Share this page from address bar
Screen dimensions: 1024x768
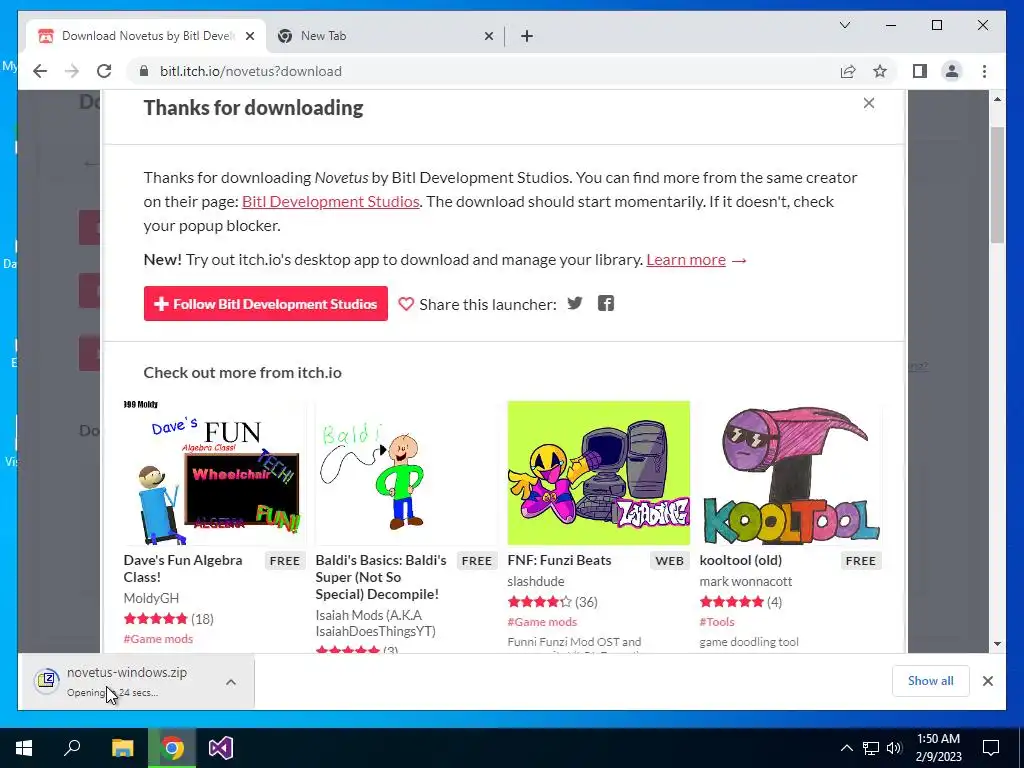(848, 71)
